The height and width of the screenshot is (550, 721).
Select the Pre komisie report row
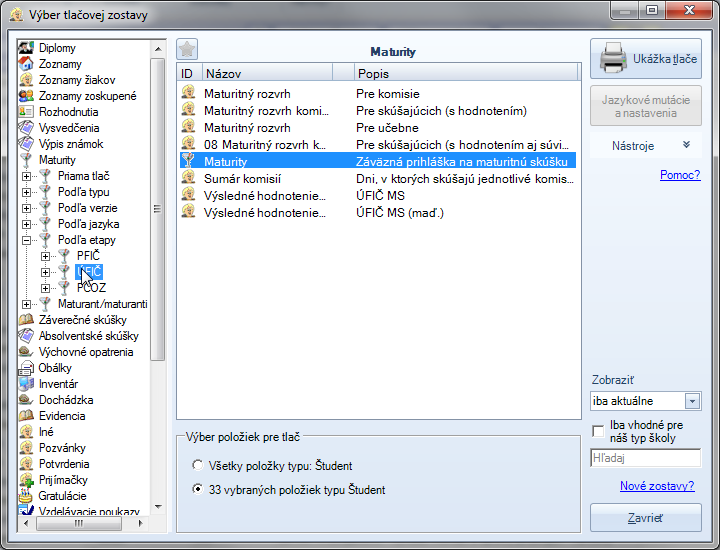[378, 93]
